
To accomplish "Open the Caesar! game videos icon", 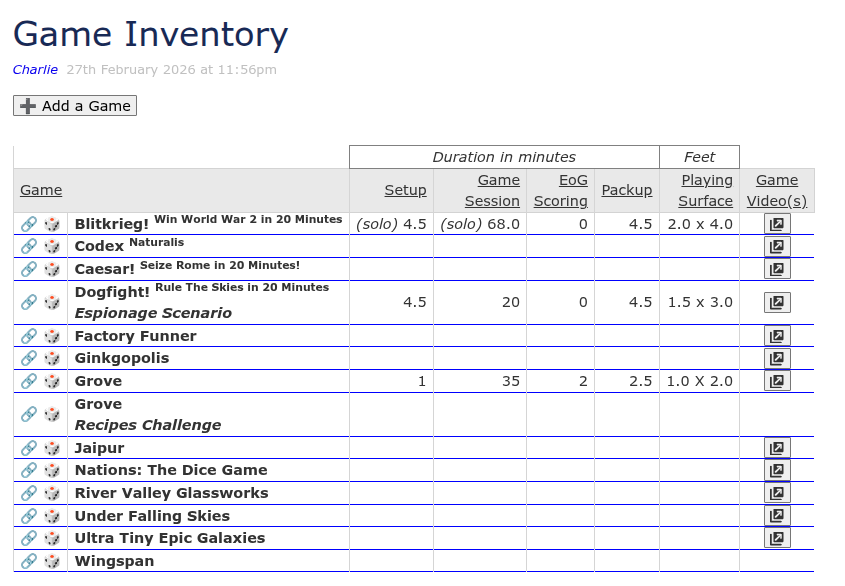I will (x=777, y=268).
